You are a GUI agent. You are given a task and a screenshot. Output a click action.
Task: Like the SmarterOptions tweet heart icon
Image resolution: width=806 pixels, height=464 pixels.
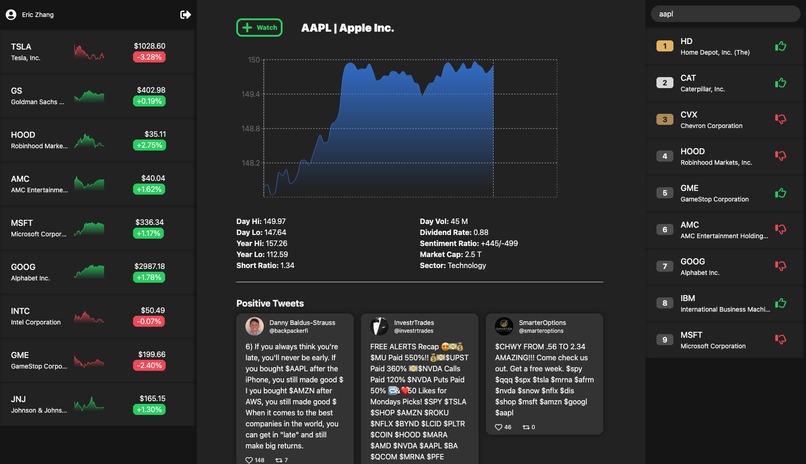point(498,427)
